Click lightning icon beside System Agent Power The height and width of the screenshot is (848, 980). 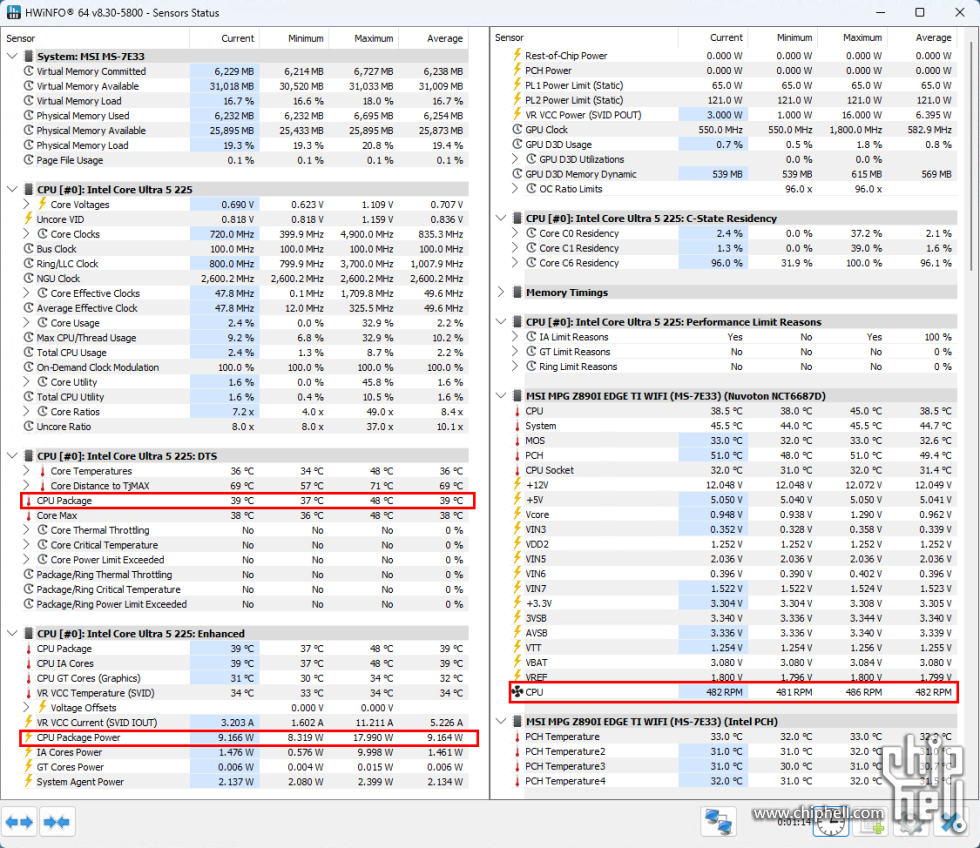(28, 782)
